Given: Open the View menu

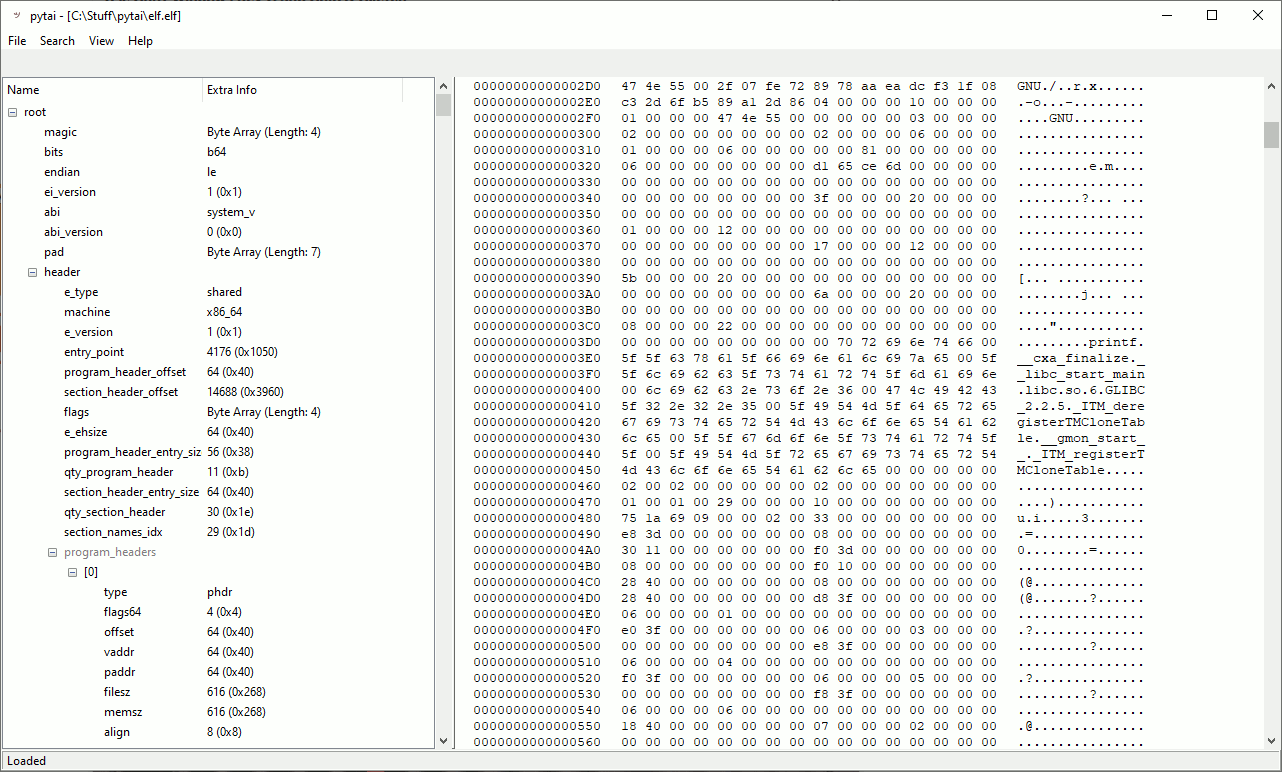Looking at the screenshot, I should pyautogui.click(x=101, y=41).
